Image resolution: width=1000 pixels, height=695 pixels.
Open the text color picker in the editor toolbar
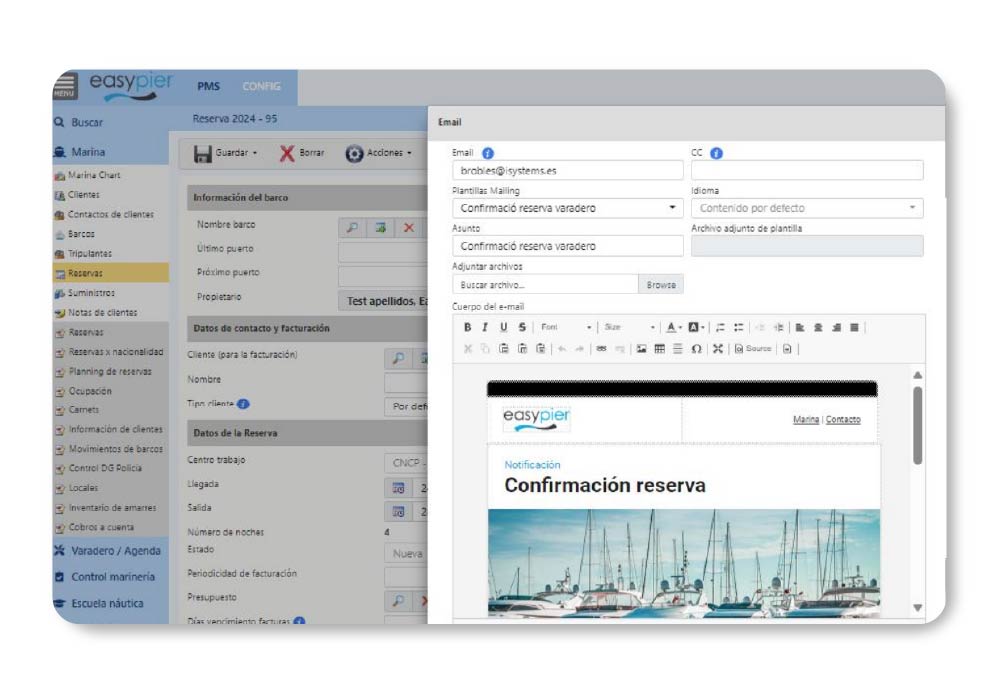(x=674, y=327)
